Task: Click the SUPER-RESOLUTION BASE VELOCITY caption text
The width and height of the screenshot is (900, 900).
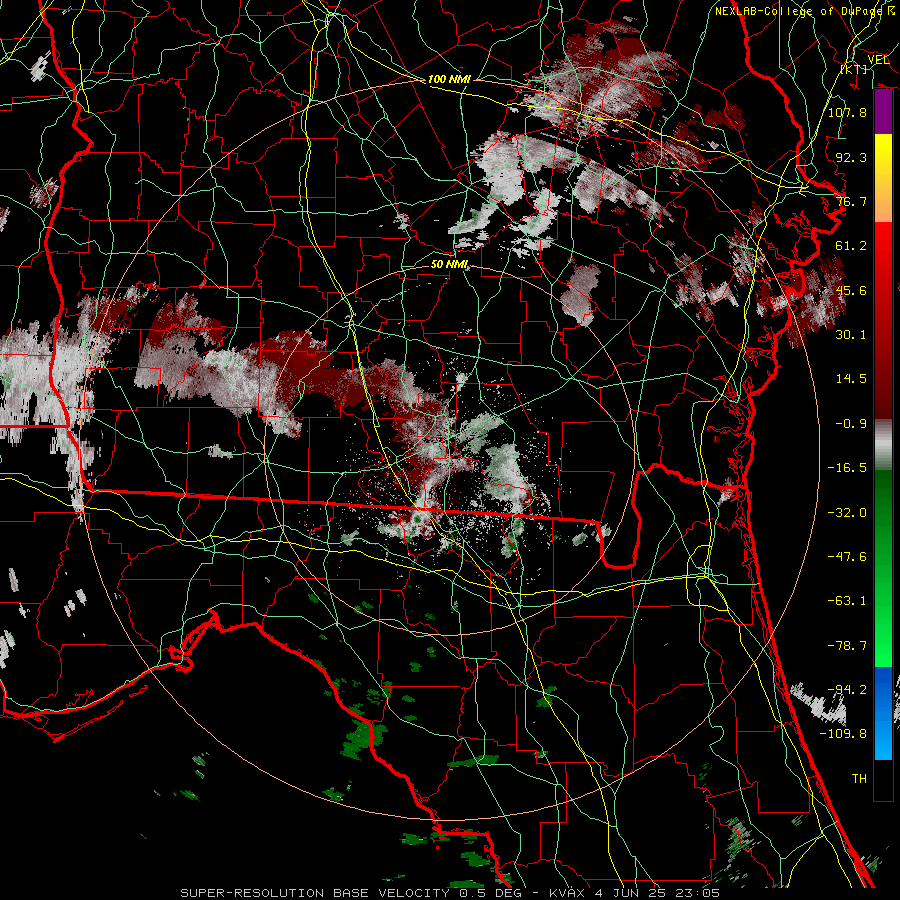Action: 315,893
